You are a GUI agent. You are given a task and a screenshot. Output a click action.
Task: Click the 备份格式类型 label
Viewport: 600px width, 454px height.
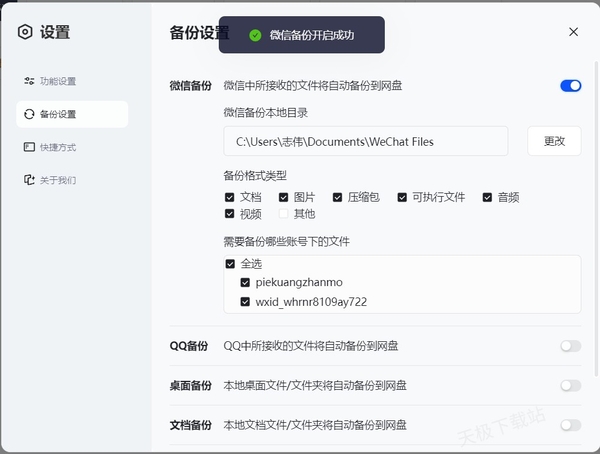(x=255, y=176)
